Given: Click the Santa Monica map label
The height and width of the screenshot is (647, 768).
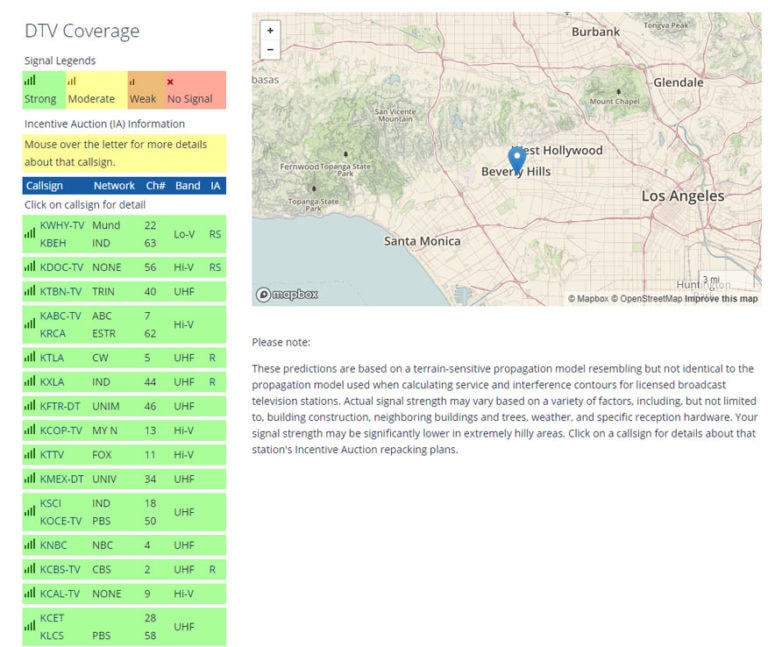Looking at the screenshot, I should pyautogui.click(x=422, y=241).
